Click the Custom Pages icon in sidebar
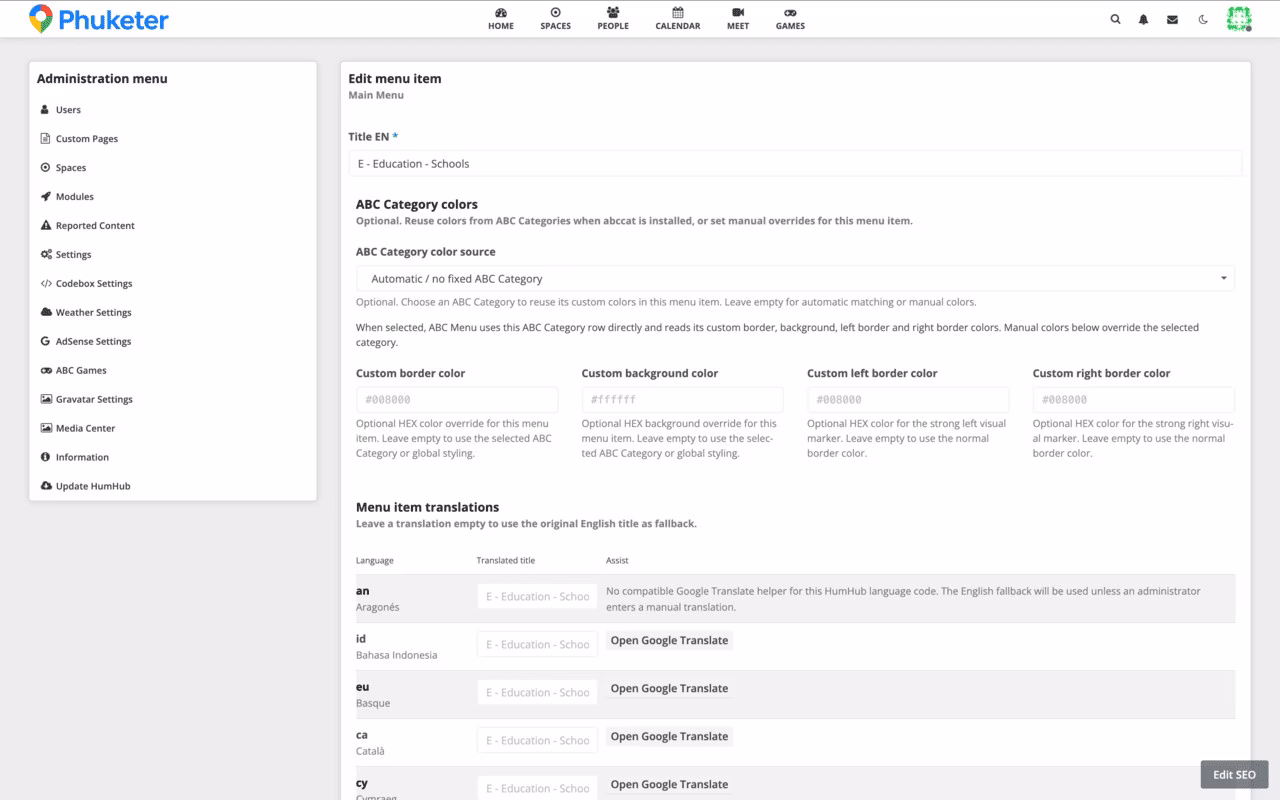 (x=45, y=139)
